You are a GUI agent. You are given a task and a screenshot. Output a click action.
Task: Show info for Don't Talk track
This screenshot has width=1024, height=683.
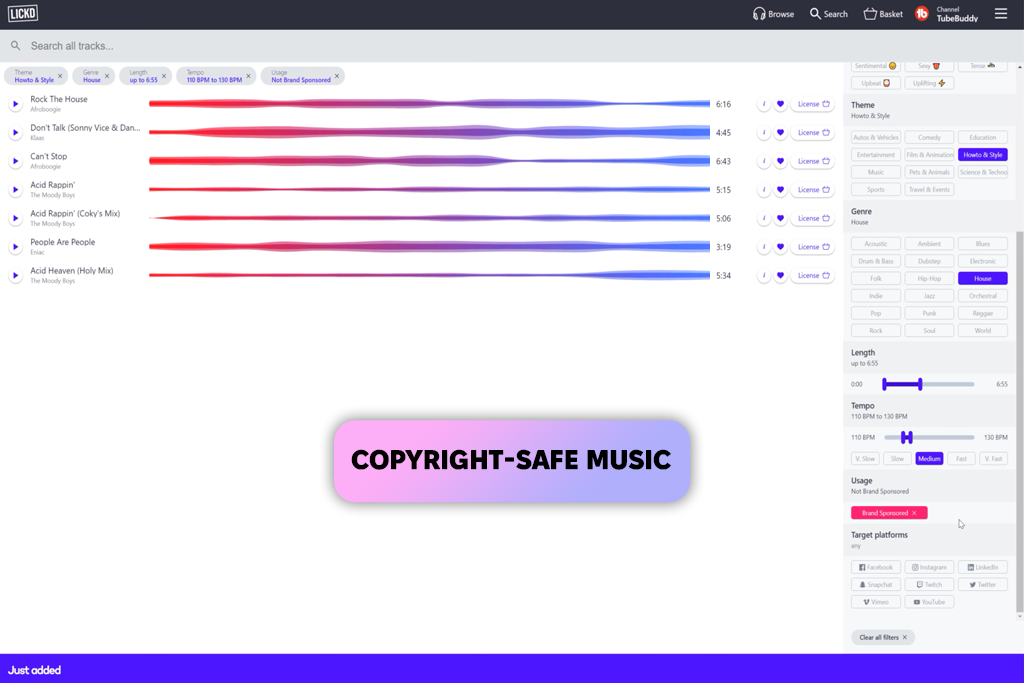point(764,133)
